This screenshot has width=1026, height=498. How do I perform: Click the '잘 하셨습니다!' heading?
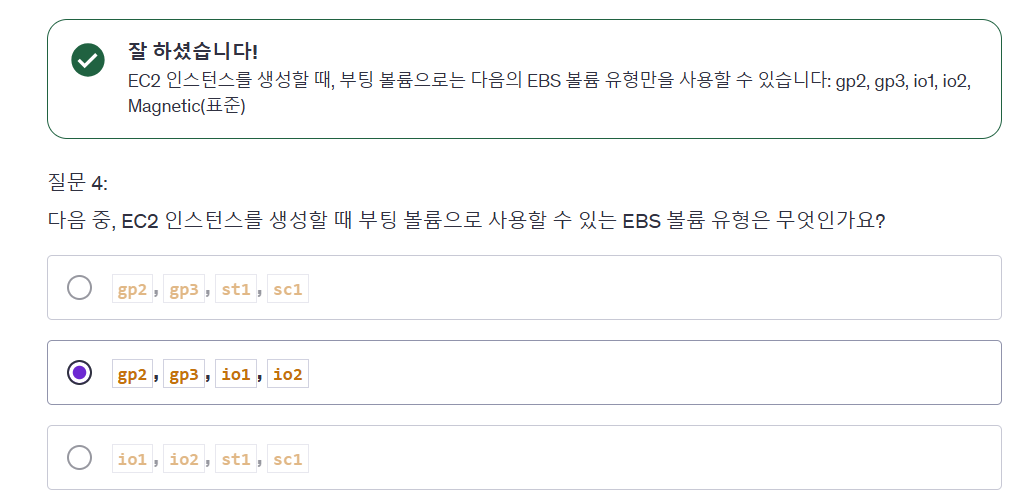(193, 50)
